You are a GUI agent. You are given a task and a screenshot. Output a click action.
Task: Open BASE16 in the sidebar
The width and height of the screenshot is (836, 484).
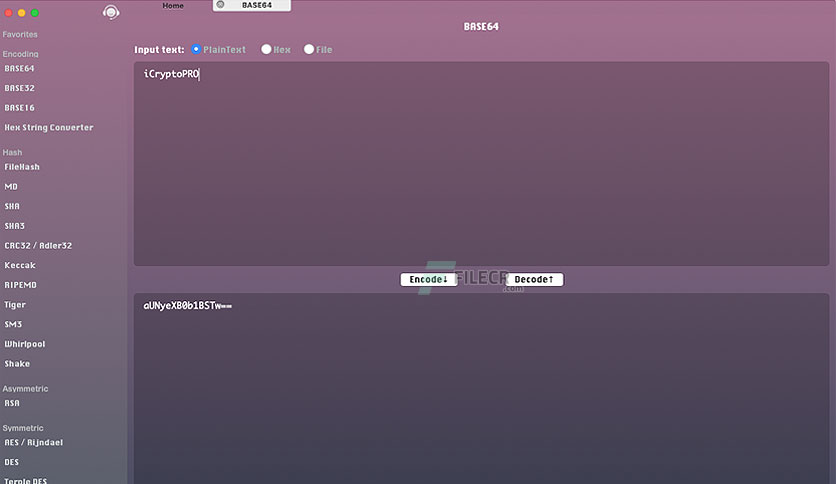pyautogui.click(x=19, y=108)
